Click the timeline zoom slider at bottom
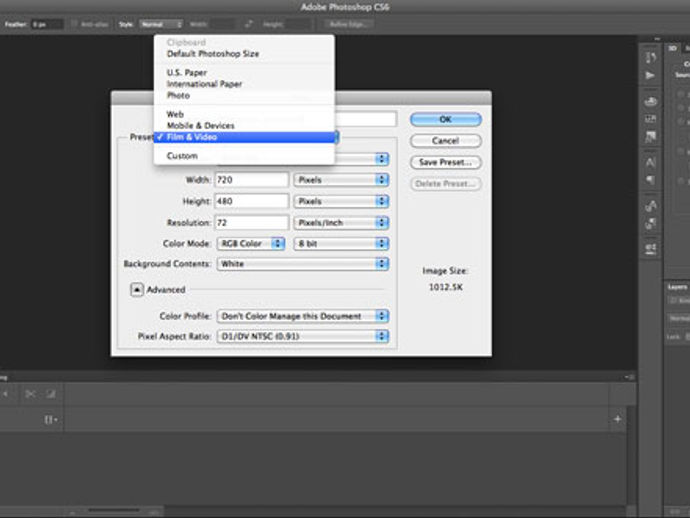This screenshot has height=518, width=690. tap(114, 512)
